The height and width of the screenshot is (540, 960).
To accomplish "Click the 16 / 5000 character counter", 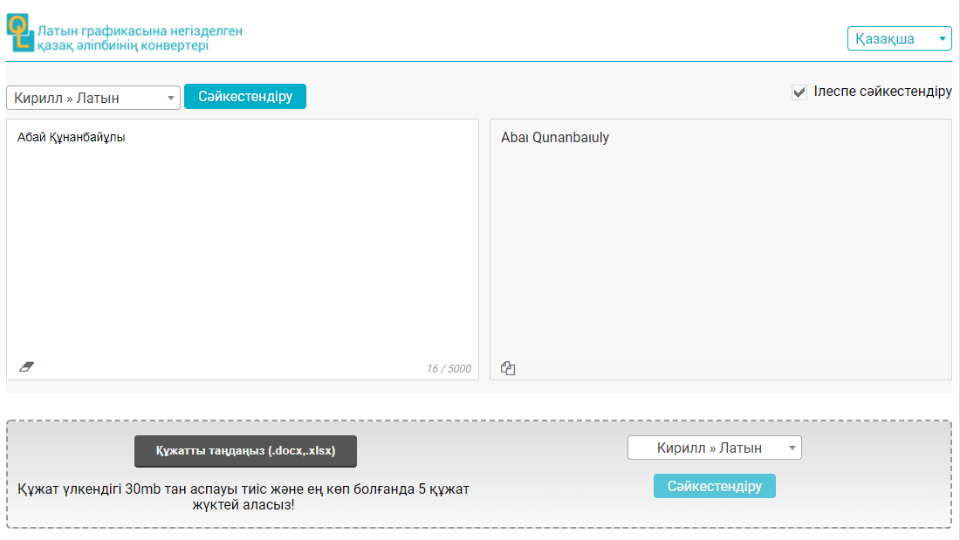I will (x=448, y=369).
